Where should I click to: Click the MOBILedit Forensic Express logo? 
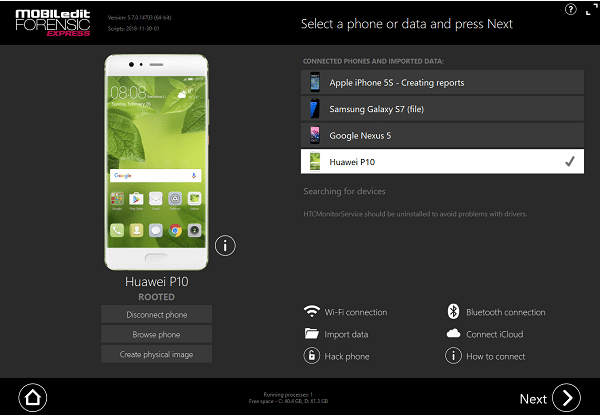click(x=53, y=23)
